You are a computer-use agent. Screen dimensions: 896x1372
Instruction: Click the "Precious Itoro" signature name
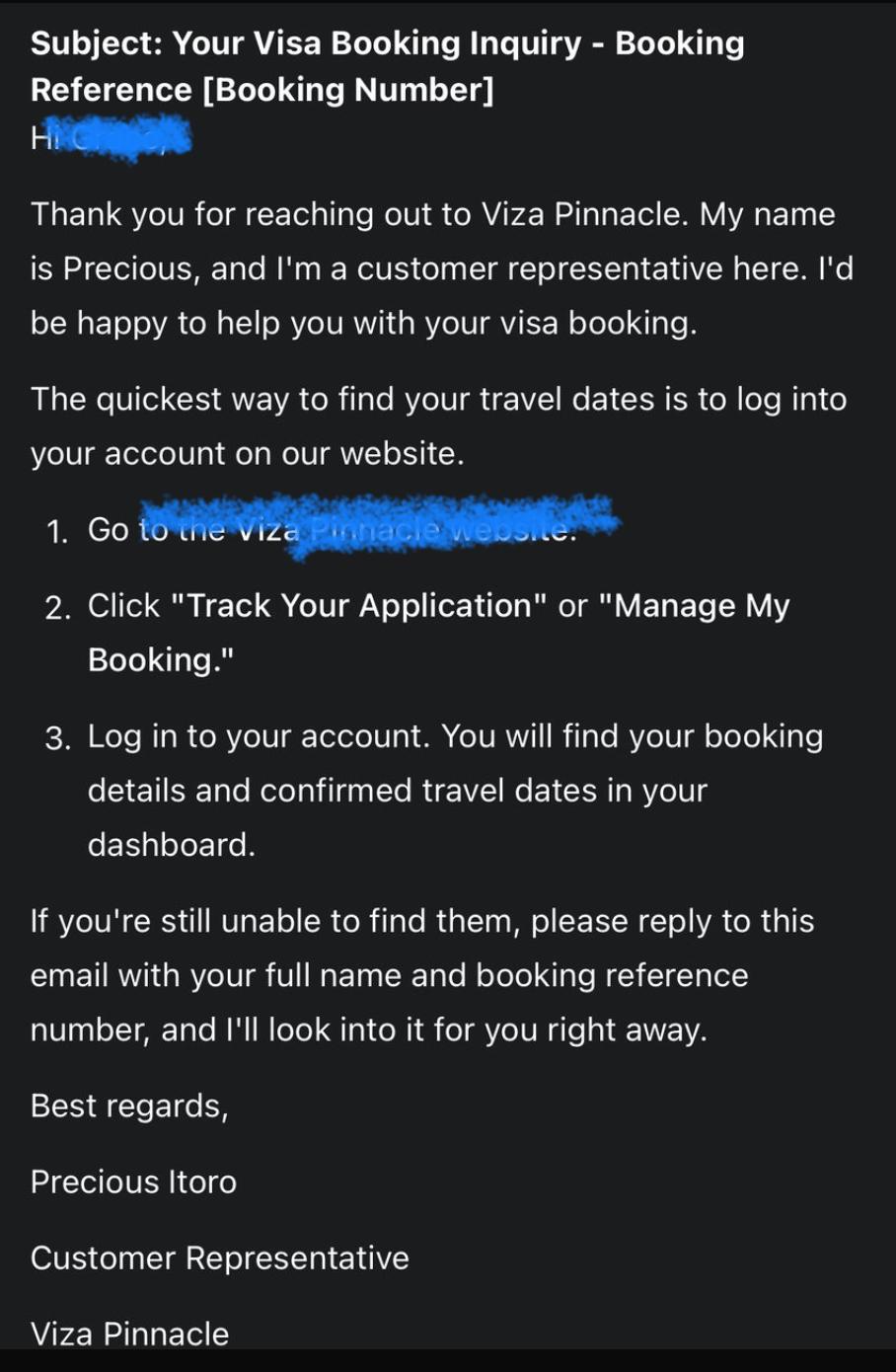[133, 1181]
